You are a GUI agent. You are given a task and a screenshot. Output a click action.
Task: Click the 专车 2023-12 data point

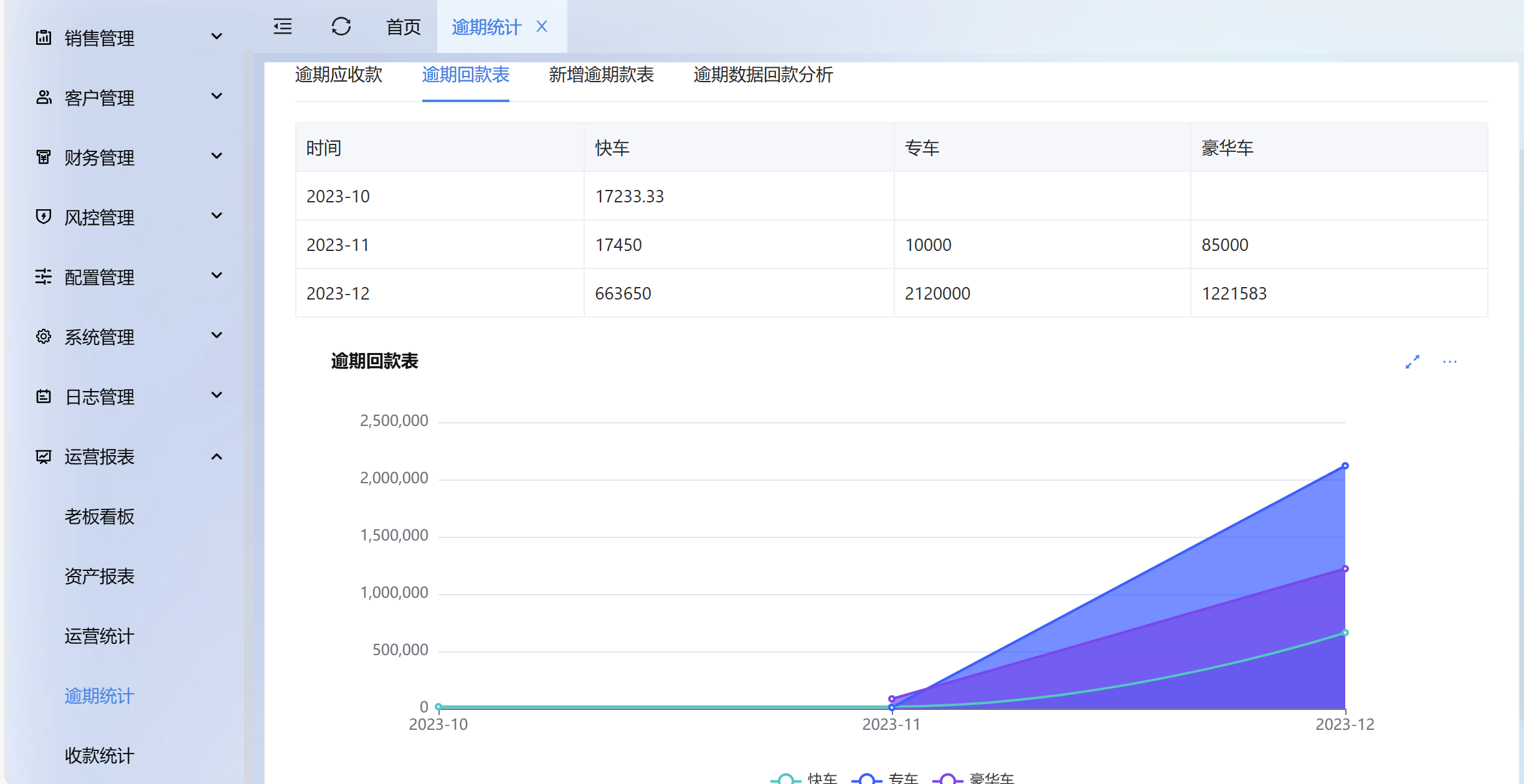(1345, 466)
